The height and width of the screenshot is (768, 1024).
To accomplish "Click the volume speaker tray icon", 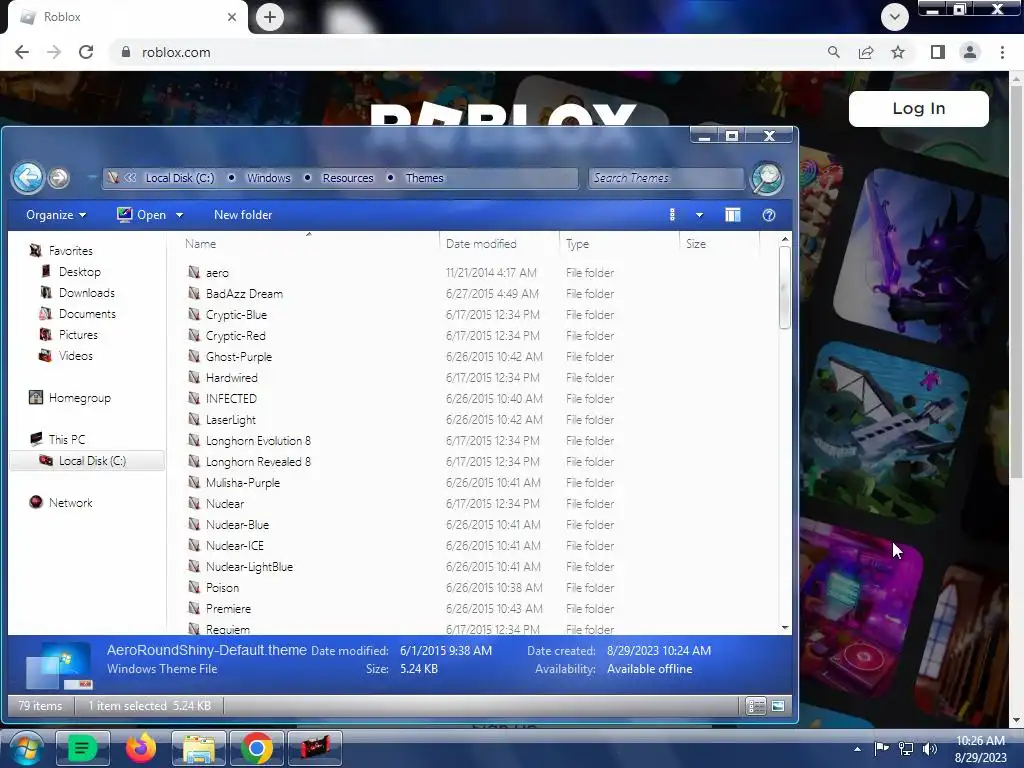I will click(930, 748).
